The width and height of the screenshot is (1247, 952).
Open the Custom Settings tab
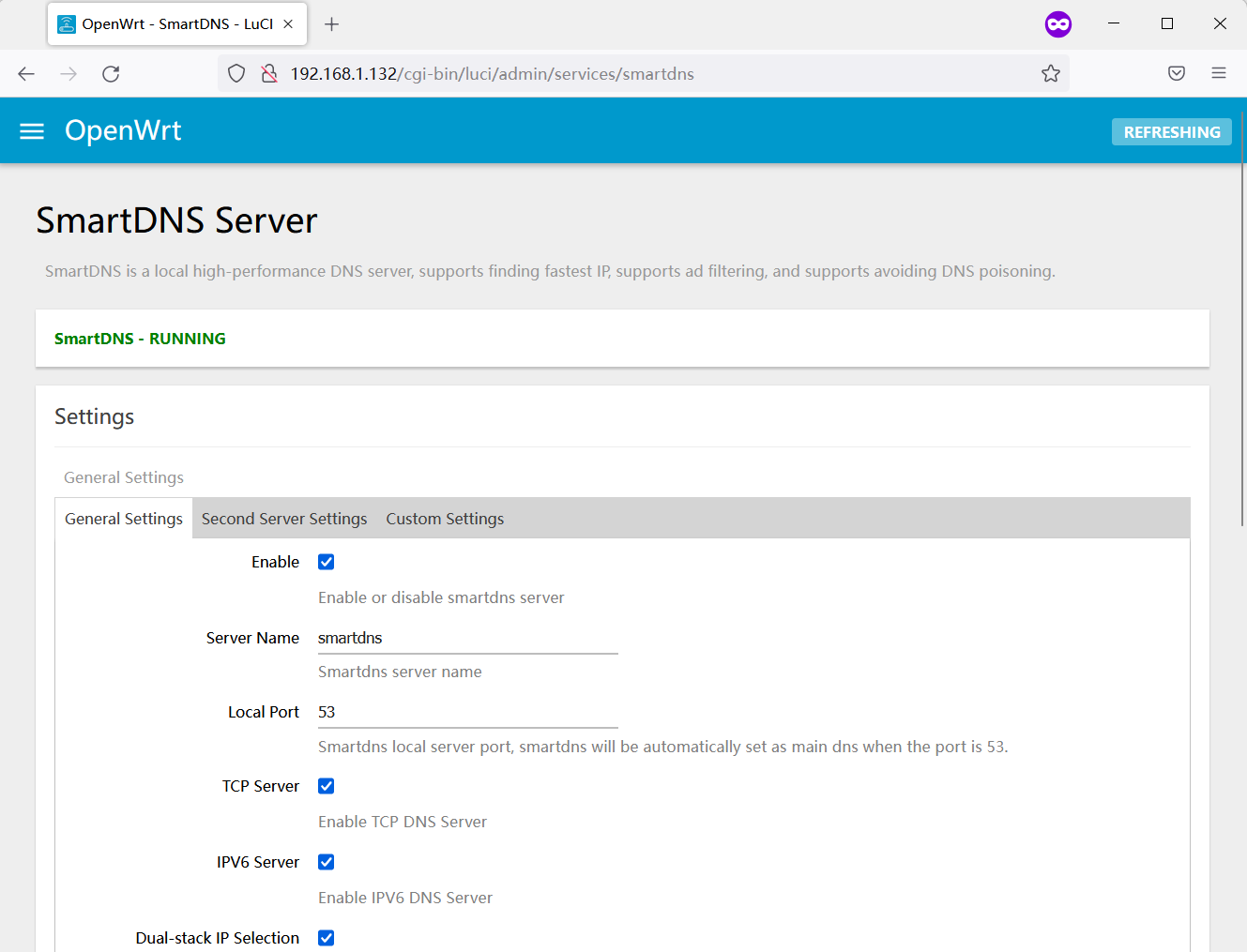tap(445, 519)
